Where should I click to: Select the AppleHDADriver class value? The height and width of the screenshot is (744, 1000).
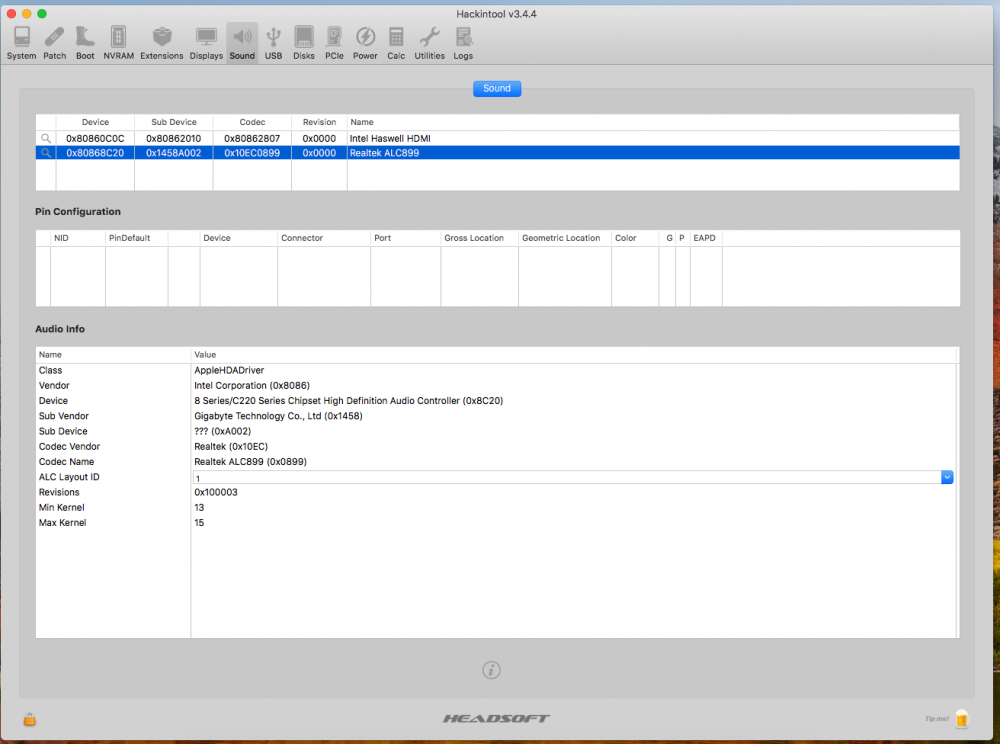(229, 370)
